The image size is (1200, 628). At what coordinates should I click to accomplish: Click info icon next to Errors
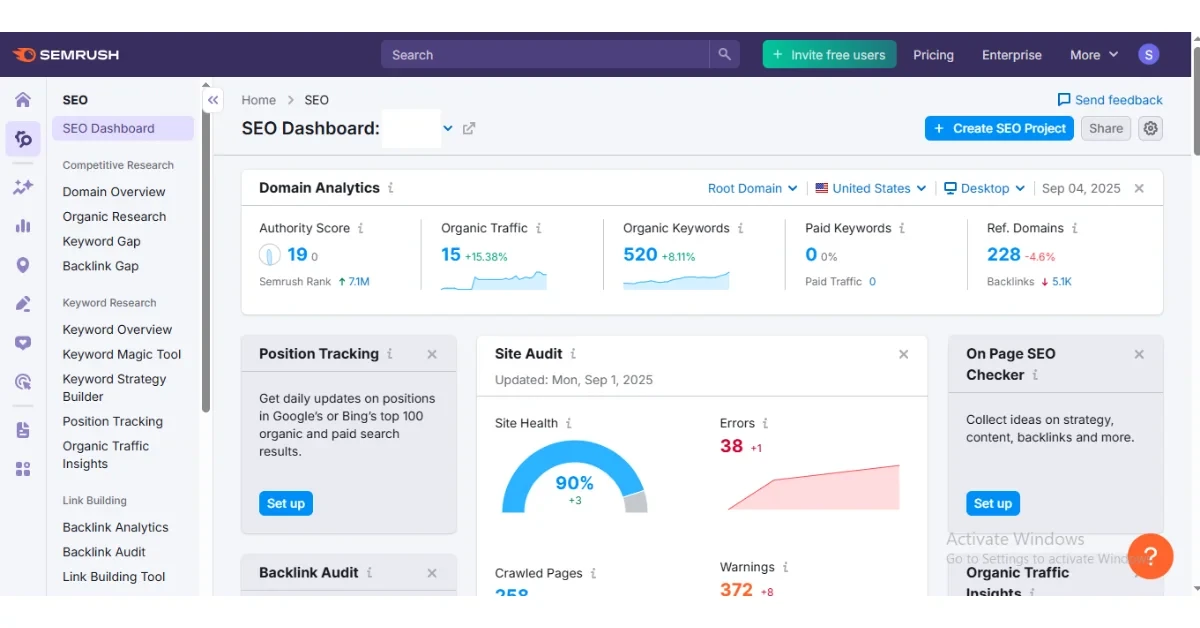[x=766, y=423]
